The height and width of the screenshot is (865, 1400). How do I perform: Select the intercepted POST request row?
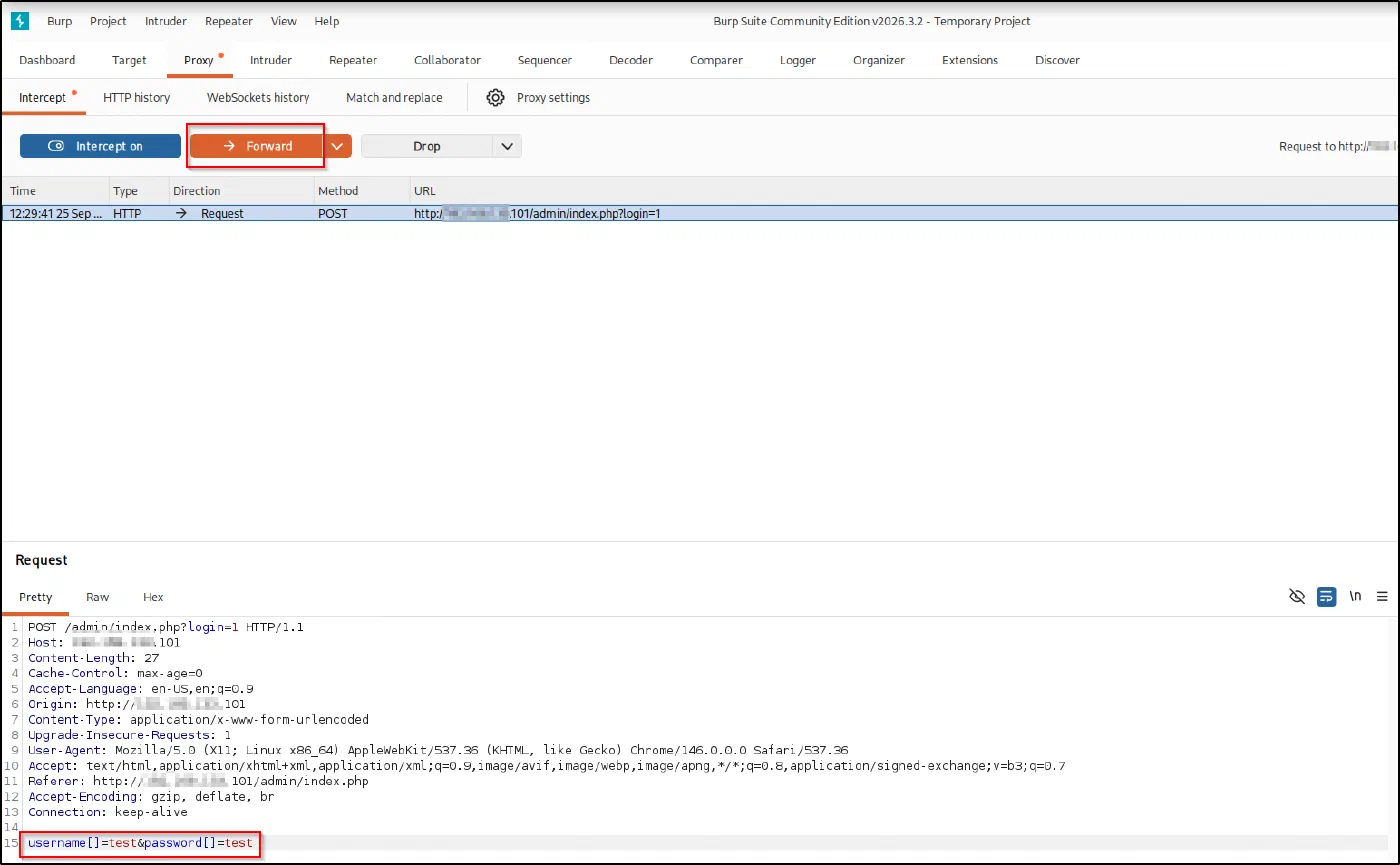700,214
